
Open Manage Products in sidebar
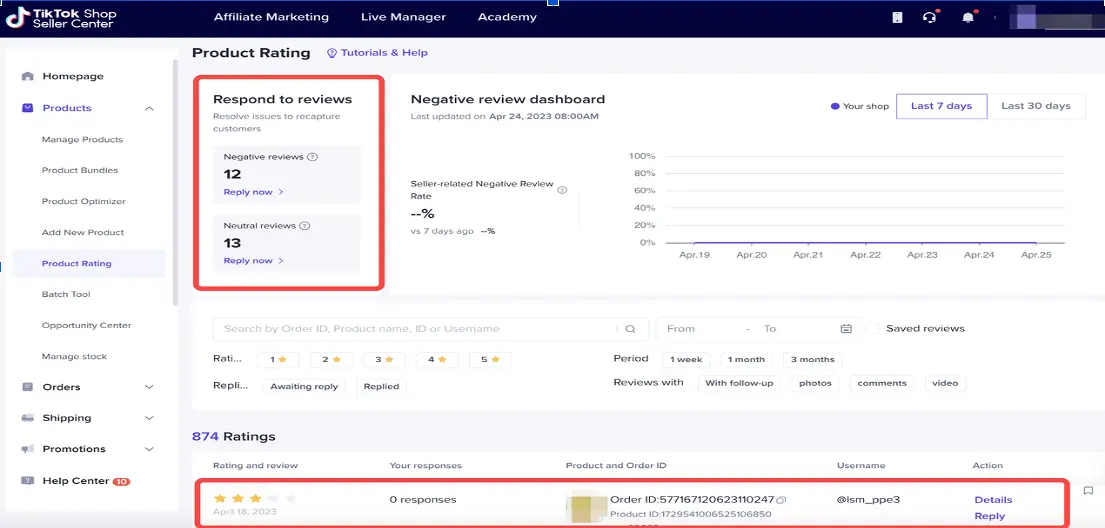[82, 140]
